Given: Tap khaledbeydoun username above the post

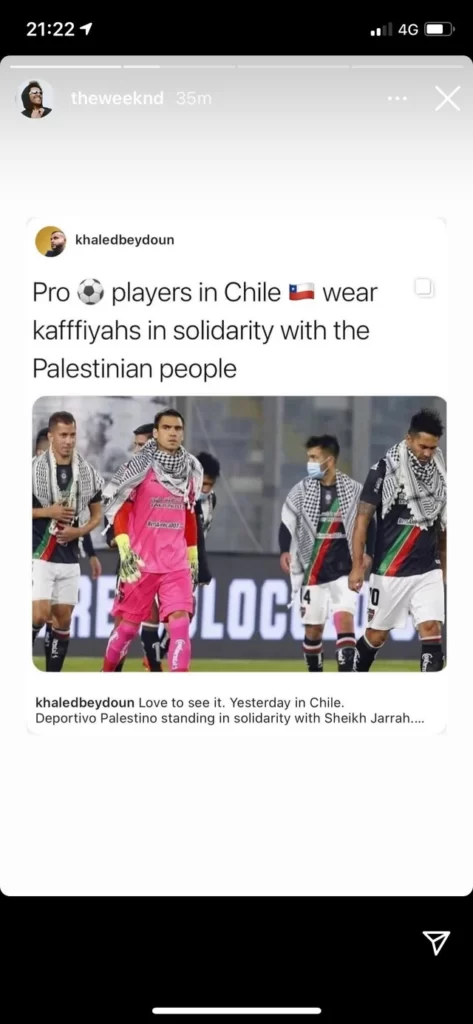Looking at the screenshot, I should point(125,240).
